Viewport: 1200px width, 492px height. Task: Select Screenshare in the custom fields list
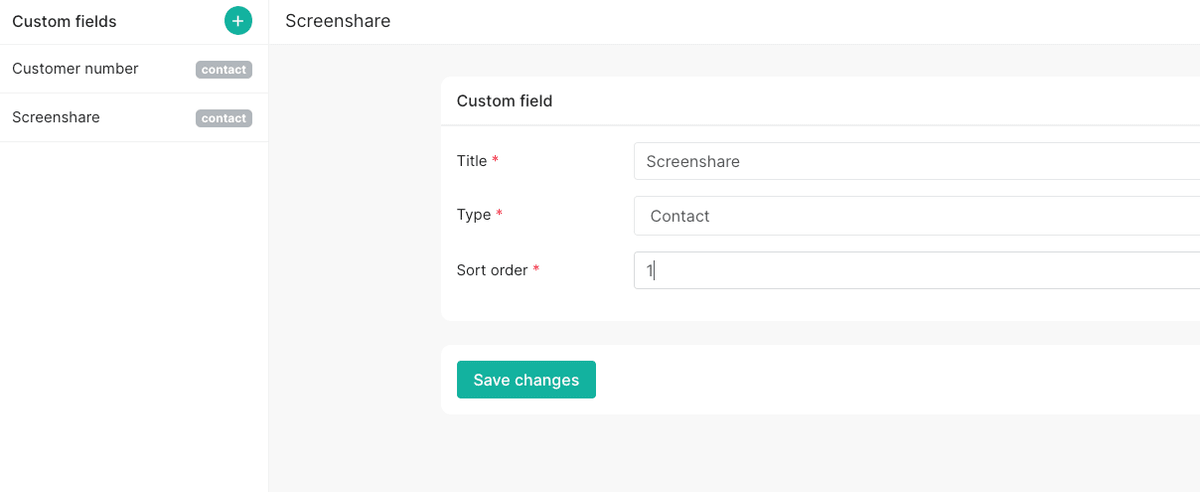pos(134,118)
